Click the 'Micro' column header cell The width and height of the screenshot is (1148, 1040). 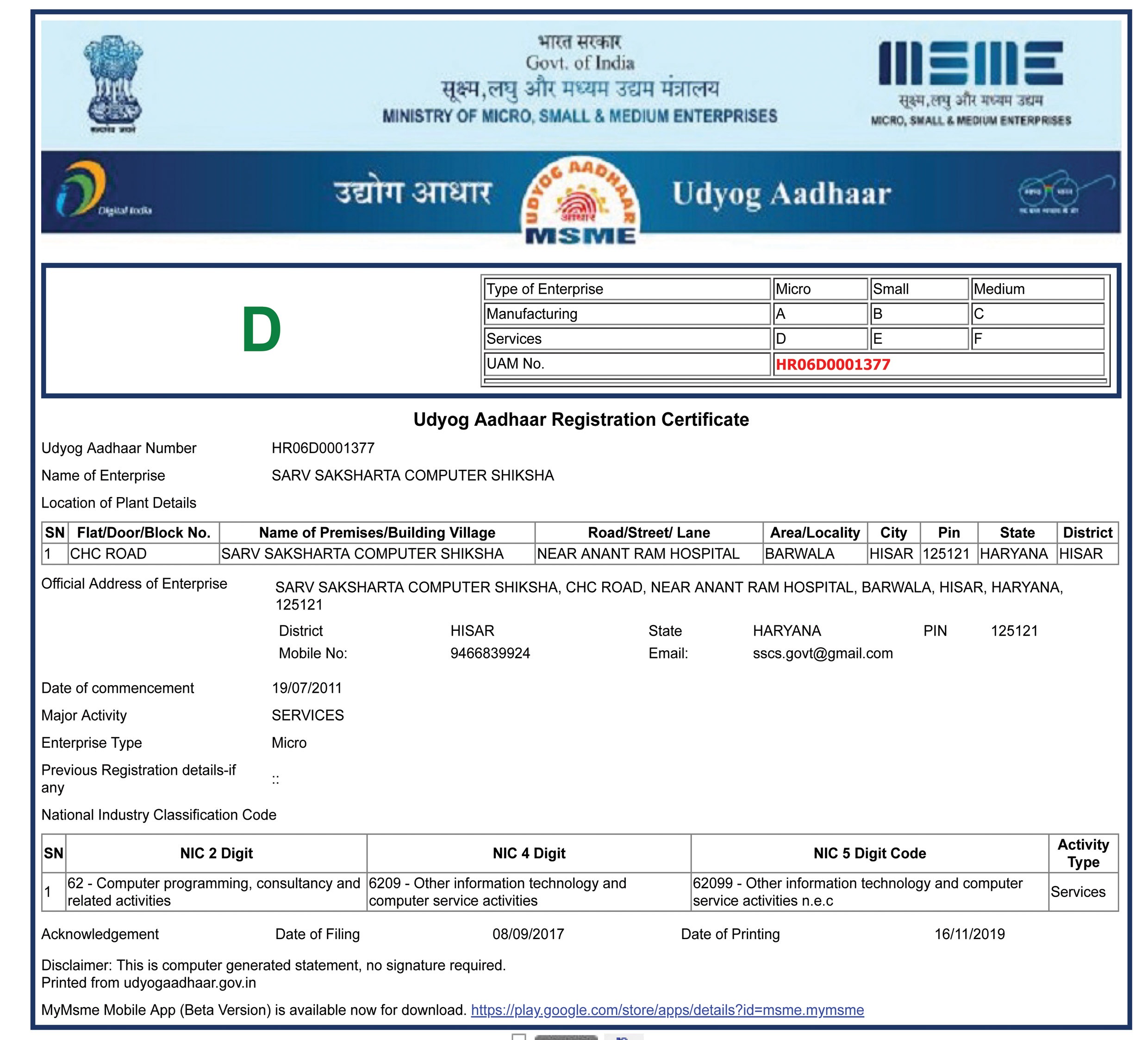[x=819, y=289]
